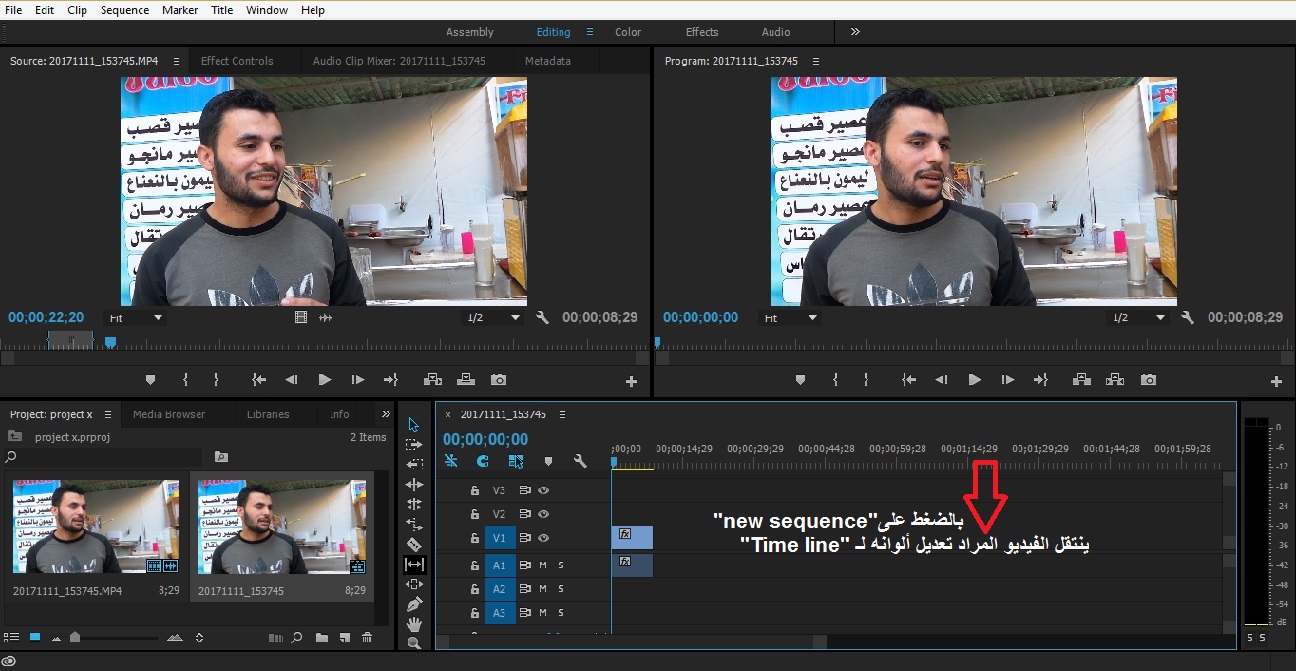
Task: Go to In point in Program monitor
Action: 908,380
